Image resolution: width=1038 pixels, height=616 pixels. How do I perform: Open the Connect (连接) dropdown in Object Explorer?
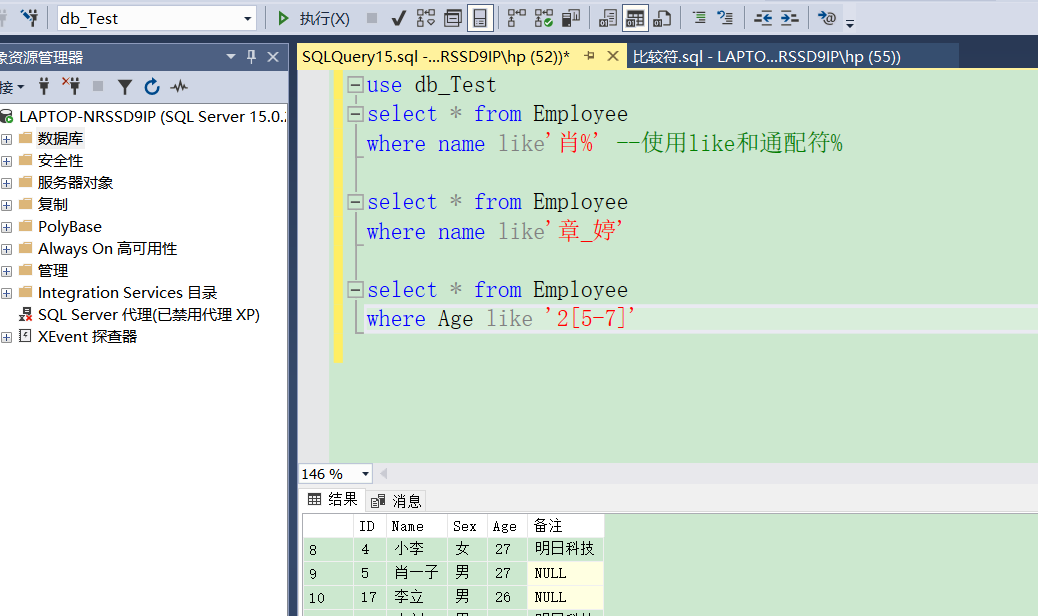(12, 87)
